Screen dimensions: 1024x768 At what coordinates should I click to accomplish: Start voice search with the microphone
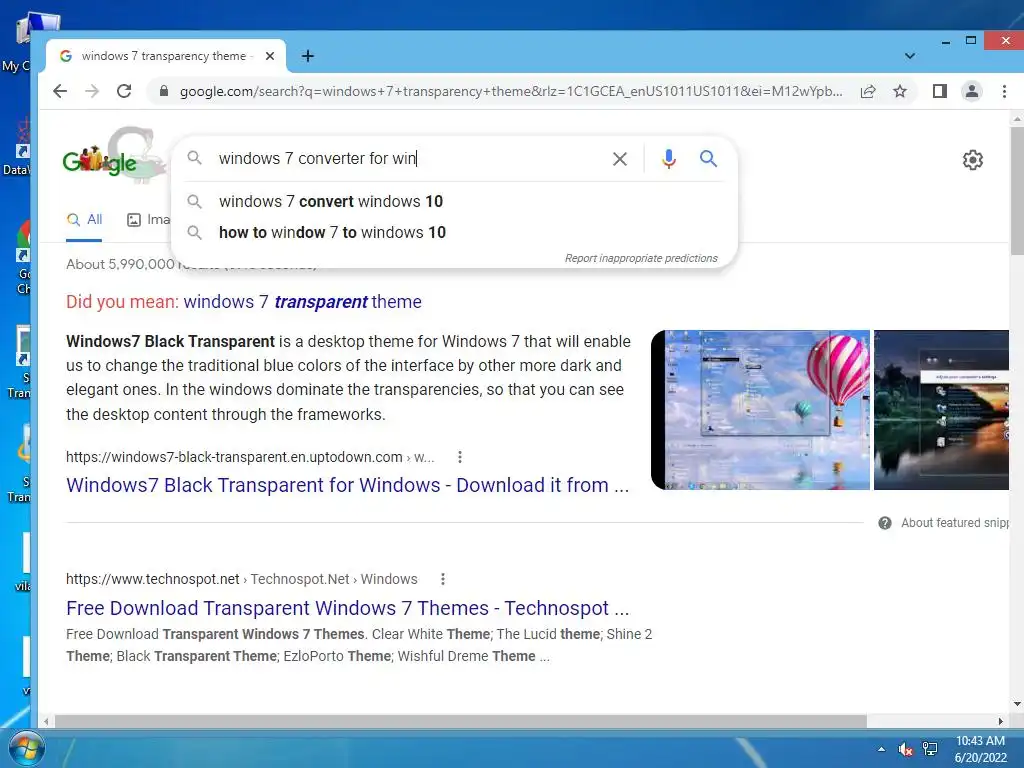(x=669, y=159)
